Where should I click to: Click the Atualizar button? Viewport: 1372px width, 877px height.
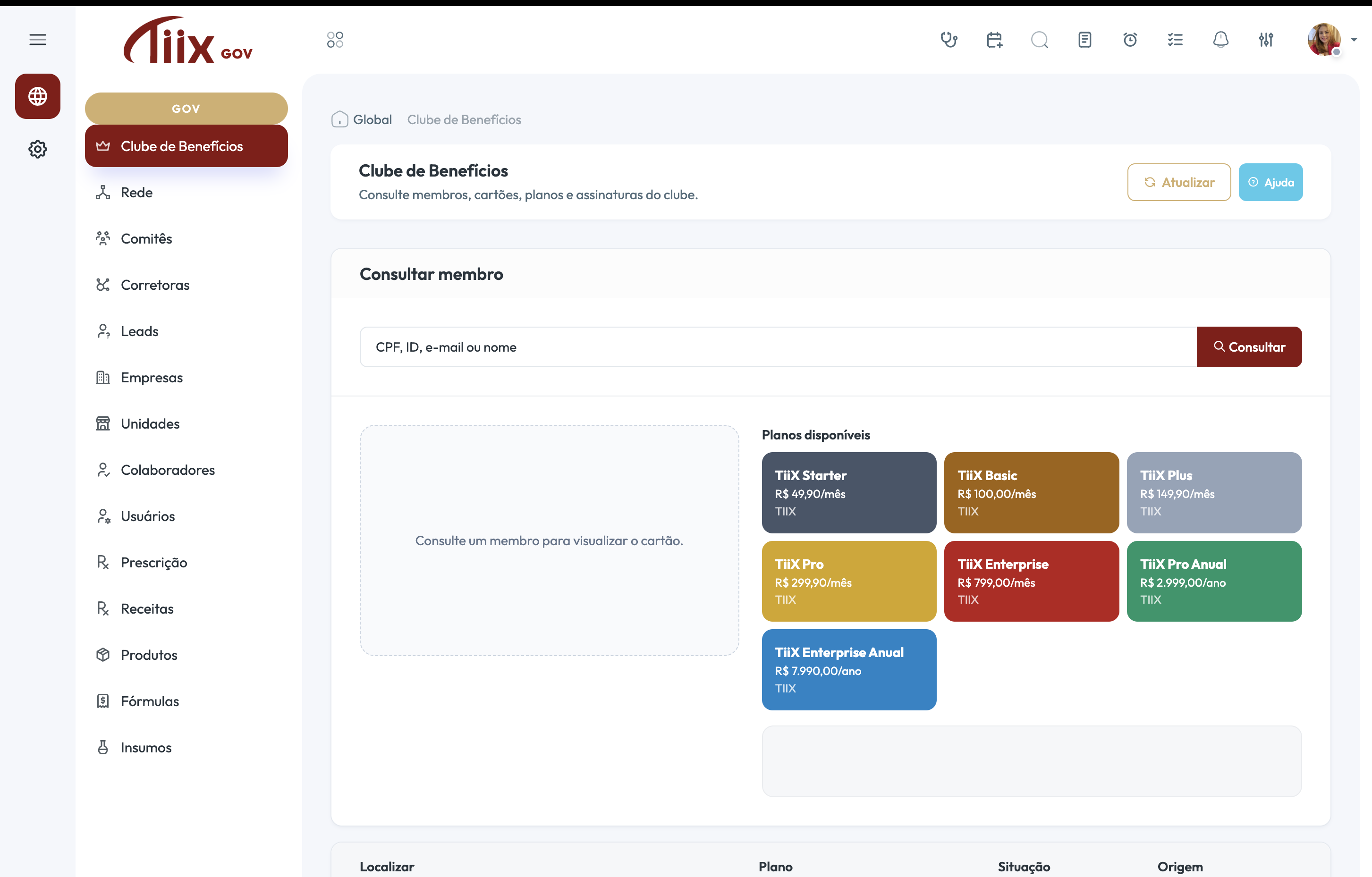pyautogui.click(x=1179, y=182)
